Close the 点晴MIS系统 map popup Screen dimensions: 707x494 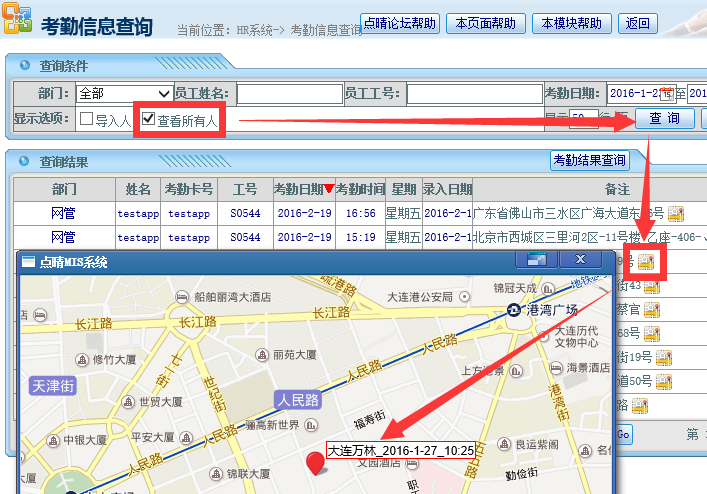pyautogui.click(x=580, y=260)
